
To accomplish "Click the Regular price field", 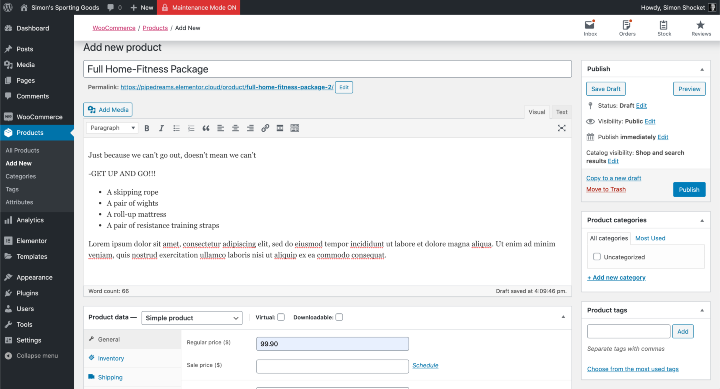I will [332, 344].
